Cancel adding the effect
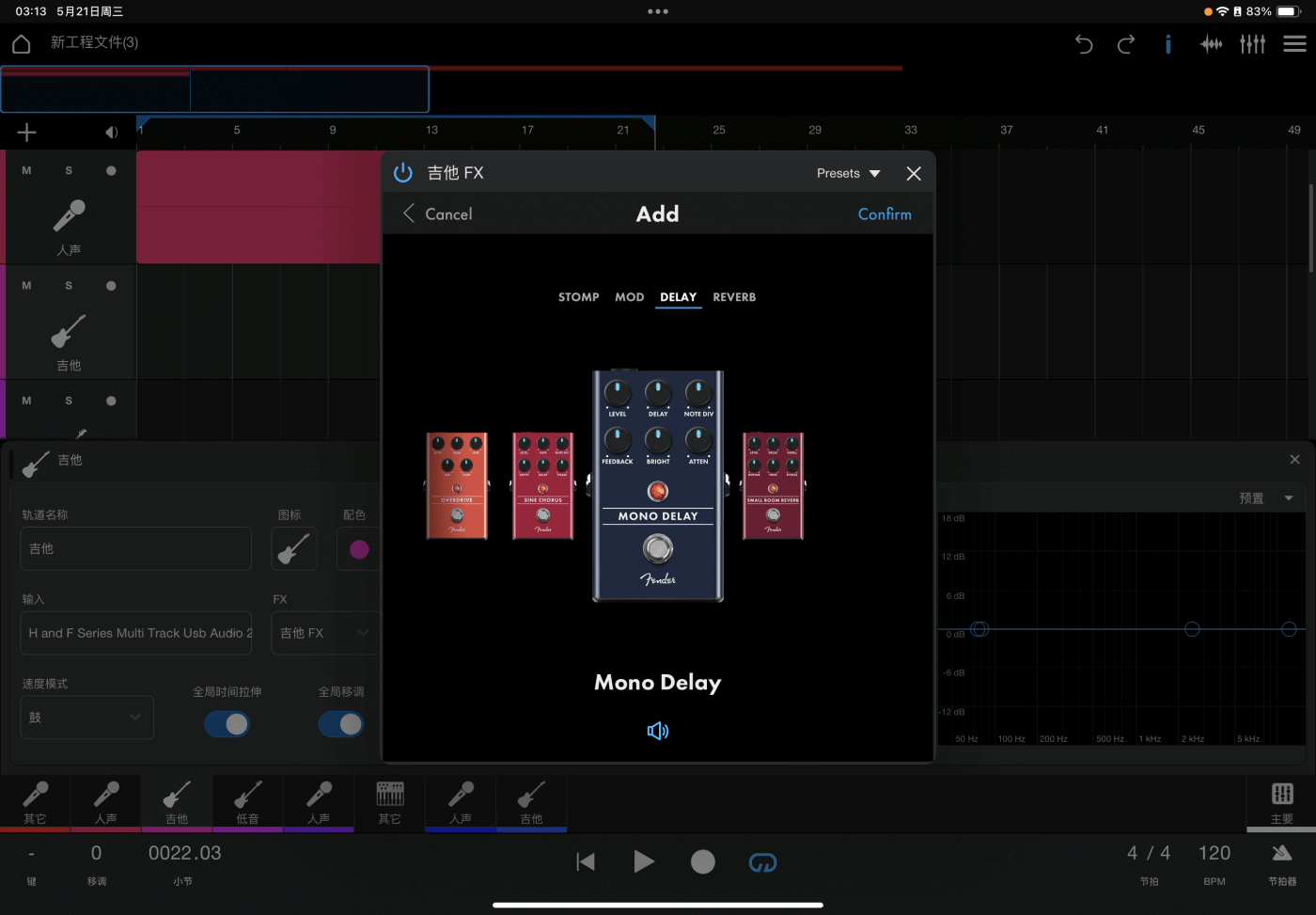Viewport: 1316px width, 915px height. (x=438, y=214)
